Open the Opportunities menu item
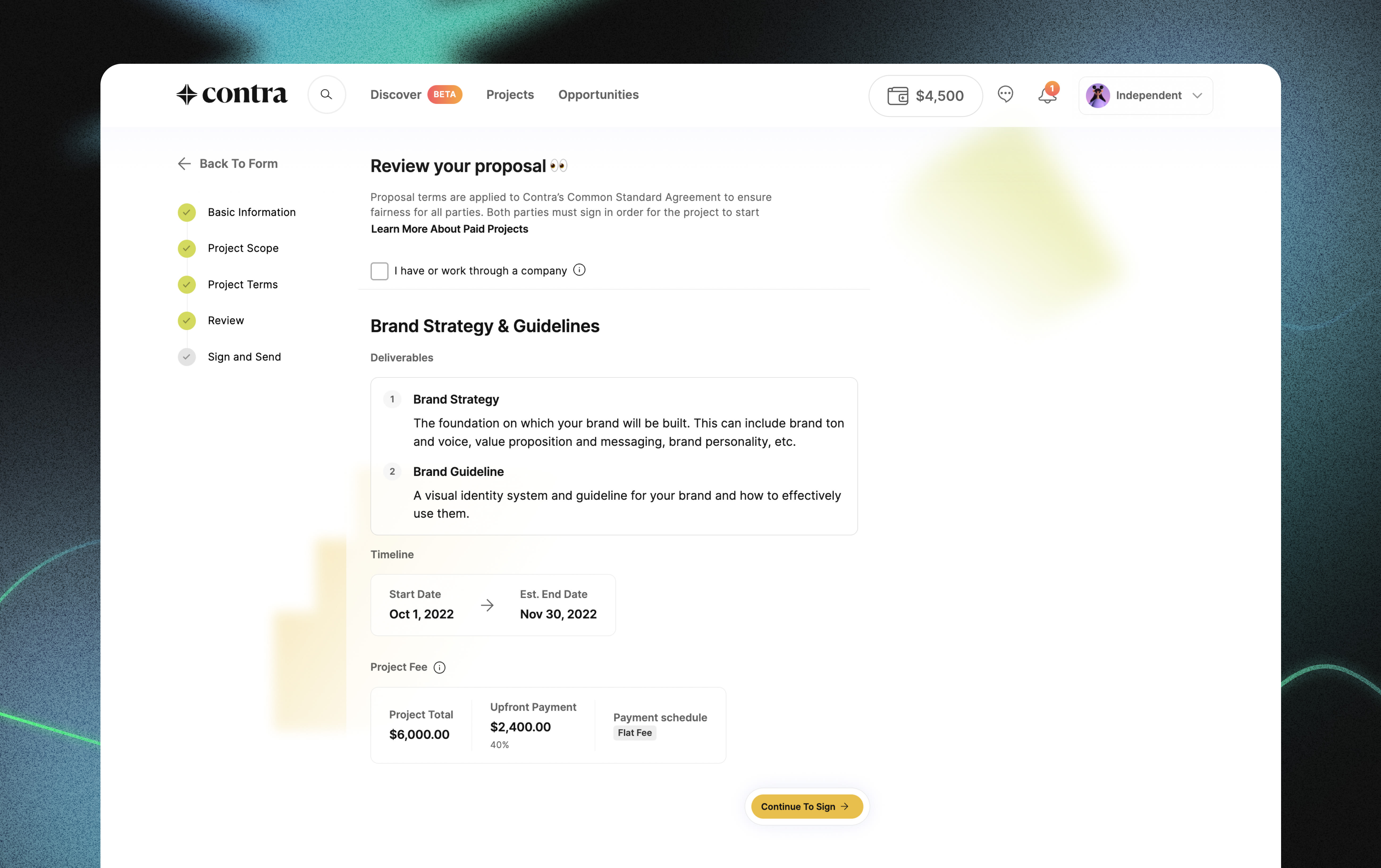 pyautogui.click(x=598, y=95)
